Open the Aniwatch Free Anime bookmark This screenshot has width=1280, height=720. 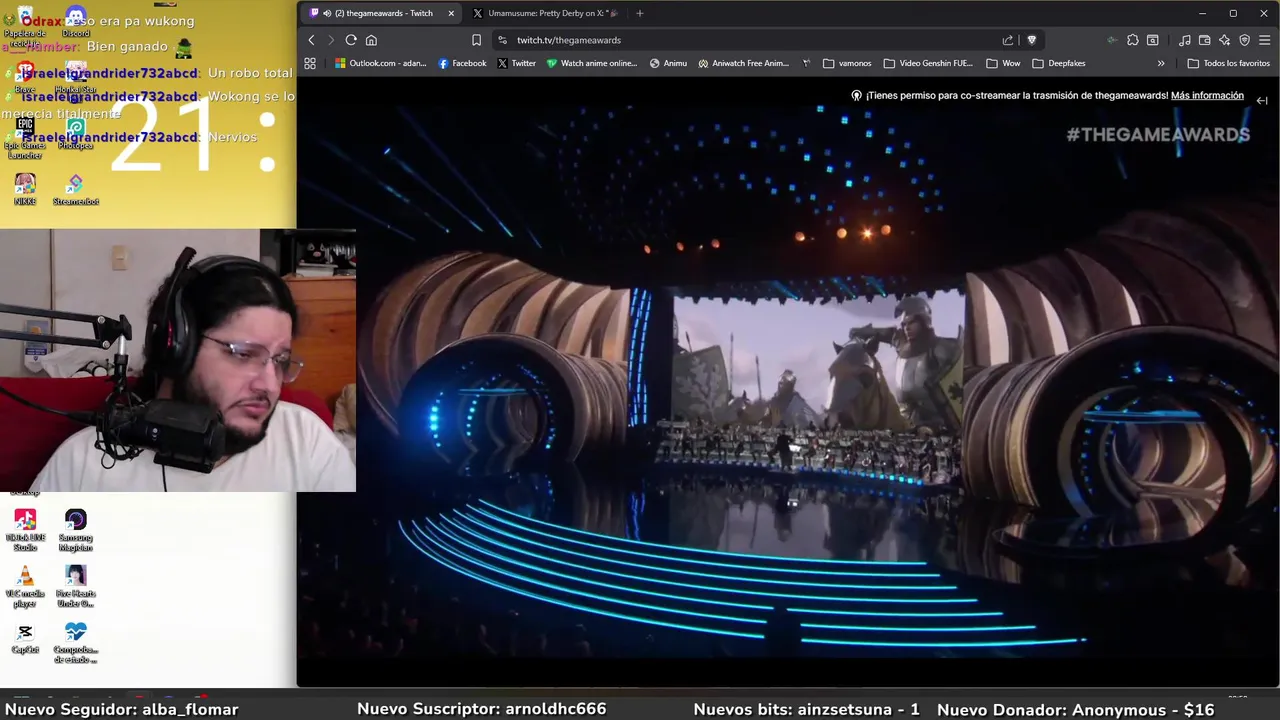point(744,63)
